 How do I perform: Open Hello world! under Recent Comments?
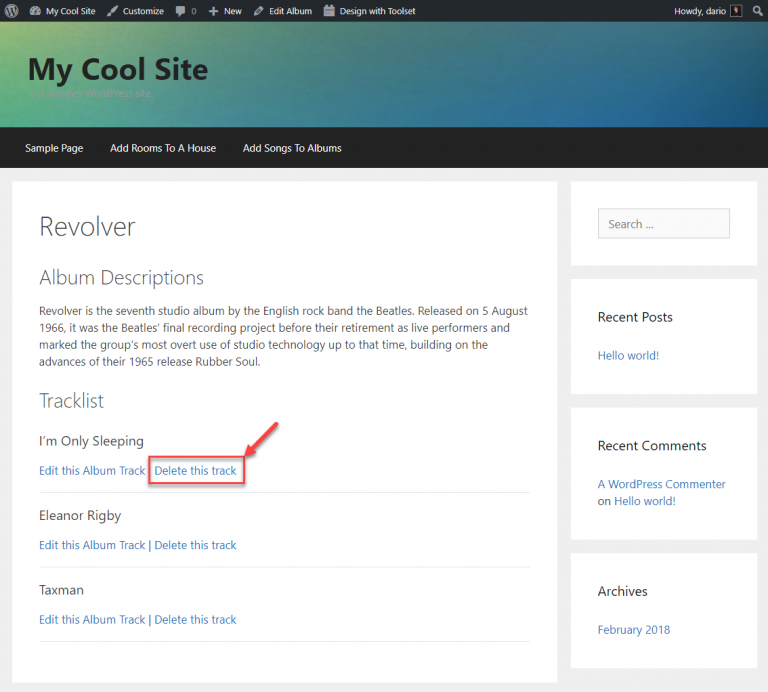[645, 501]
